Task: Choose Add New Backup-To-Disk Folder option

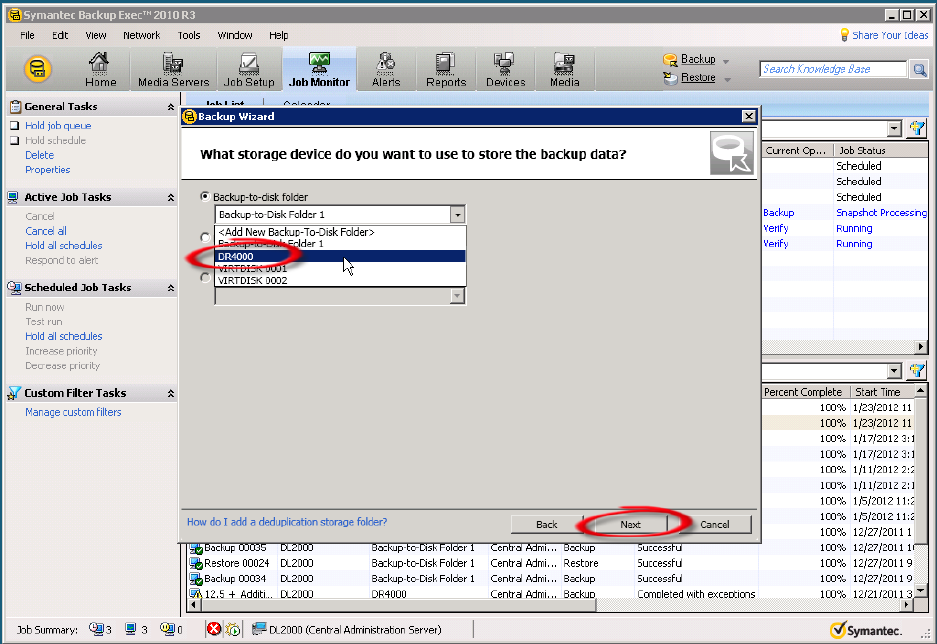Action: point(340,232)
